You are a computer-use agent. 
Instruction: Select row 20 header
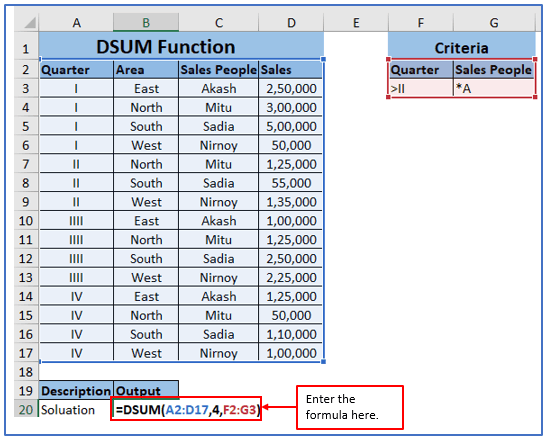(26, 410)
